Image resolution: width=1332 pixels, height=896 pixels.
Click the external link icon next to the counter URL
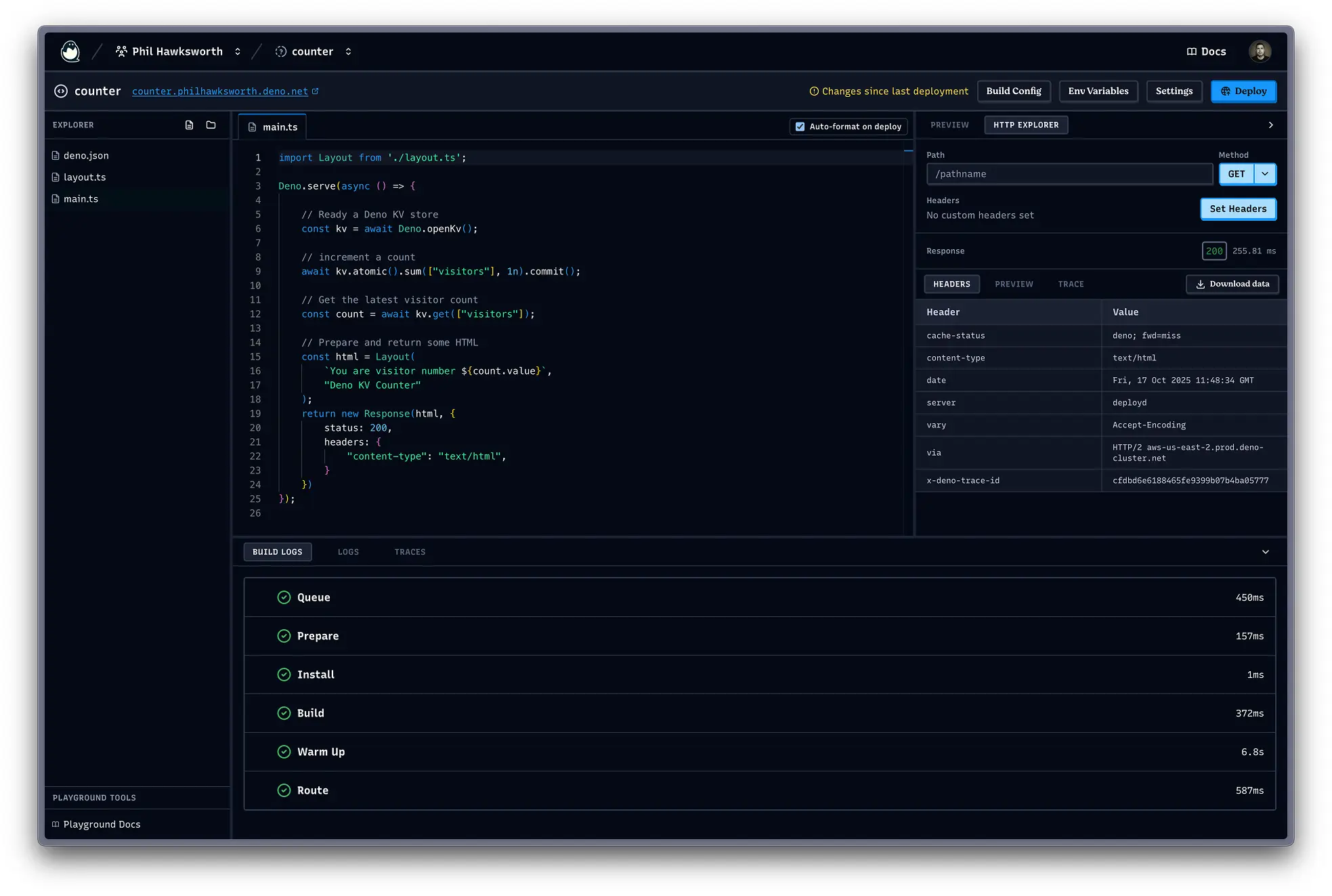316,91
